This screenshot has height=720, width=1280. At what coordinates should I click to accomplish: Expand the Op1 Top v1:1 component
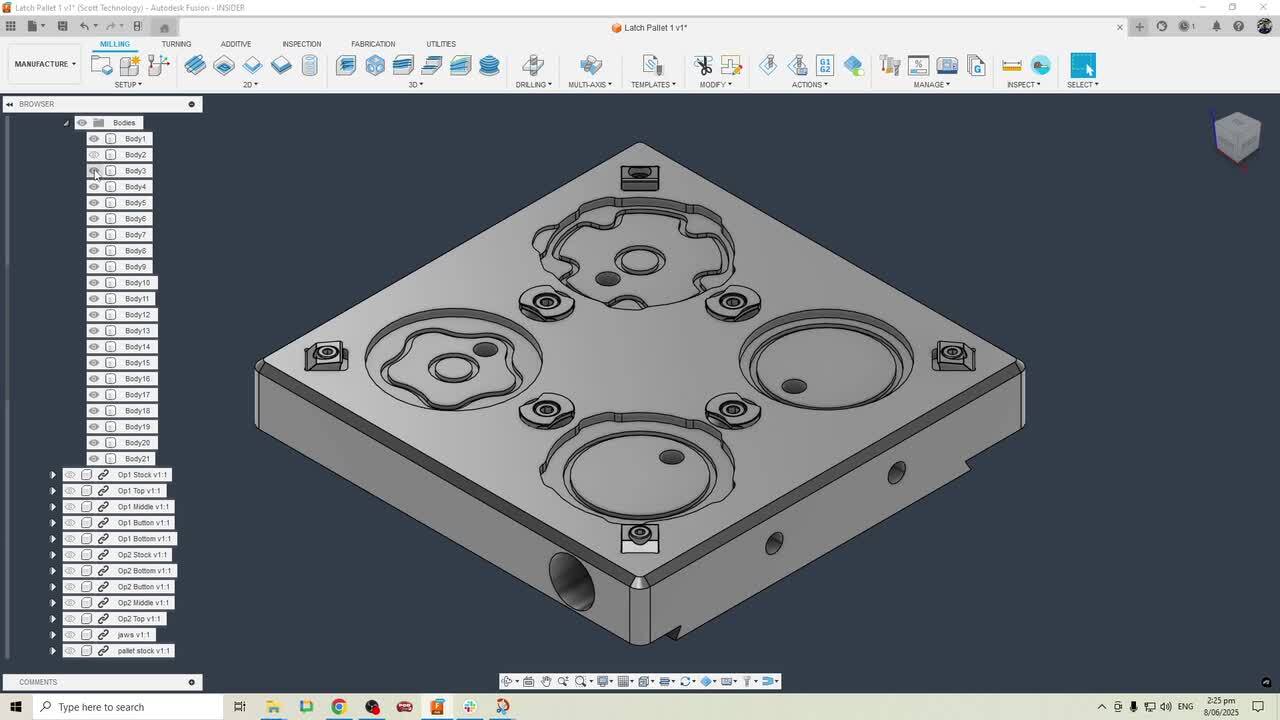click(x=53, y=491)
